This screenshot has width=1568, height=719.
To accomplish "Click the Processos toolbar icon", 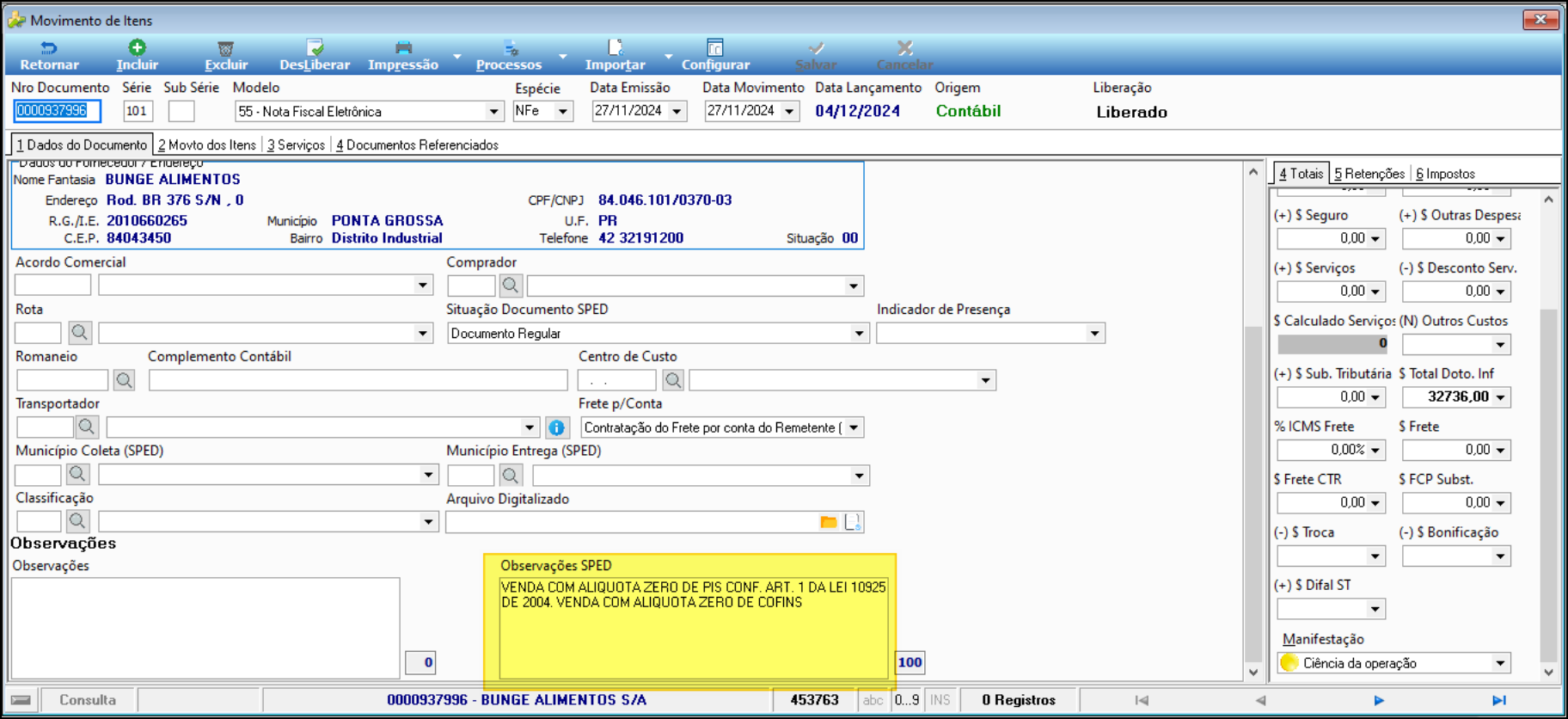I will coord(510,48).
